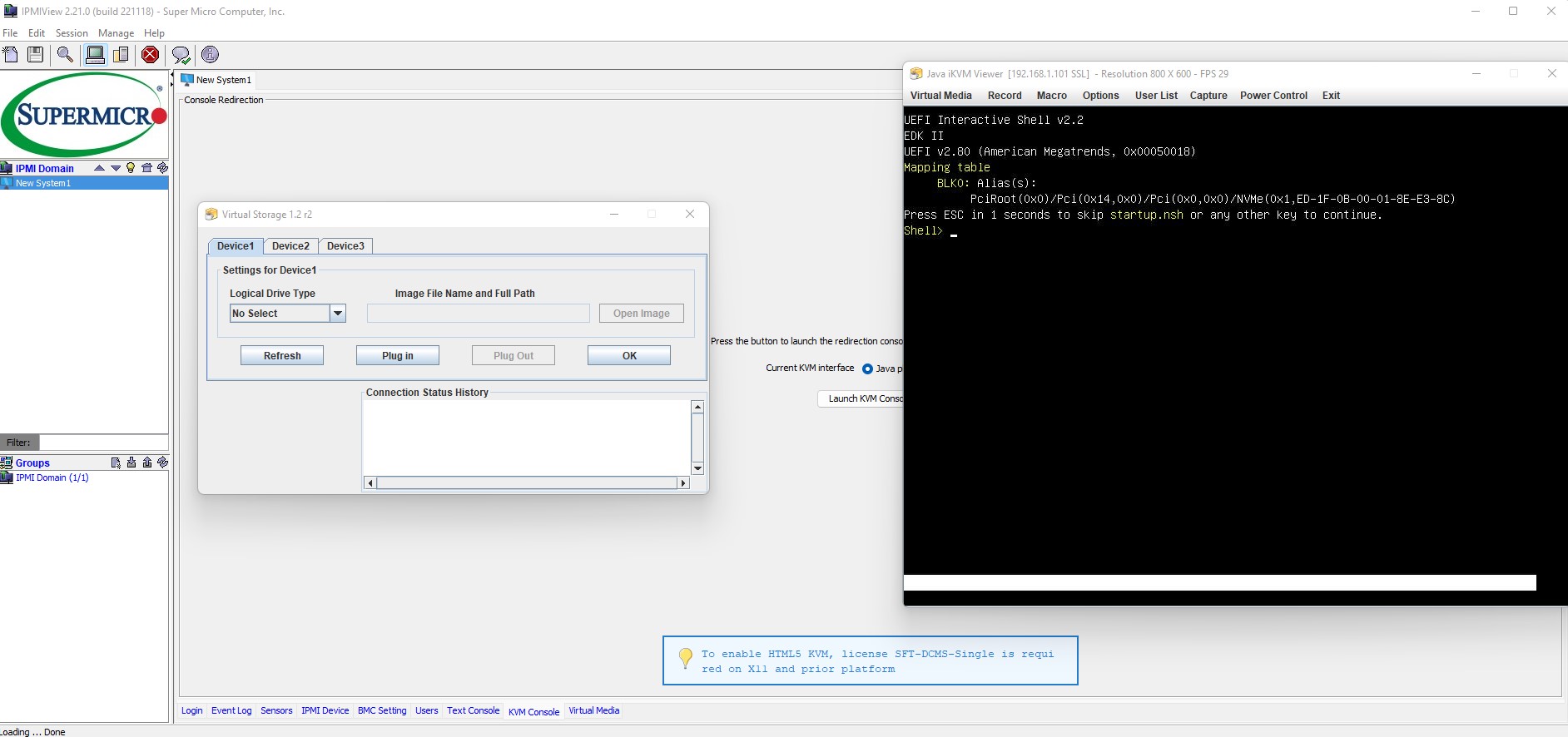
Task: Click the up triangle beside IPMI Domain
Action: (100, 168)
